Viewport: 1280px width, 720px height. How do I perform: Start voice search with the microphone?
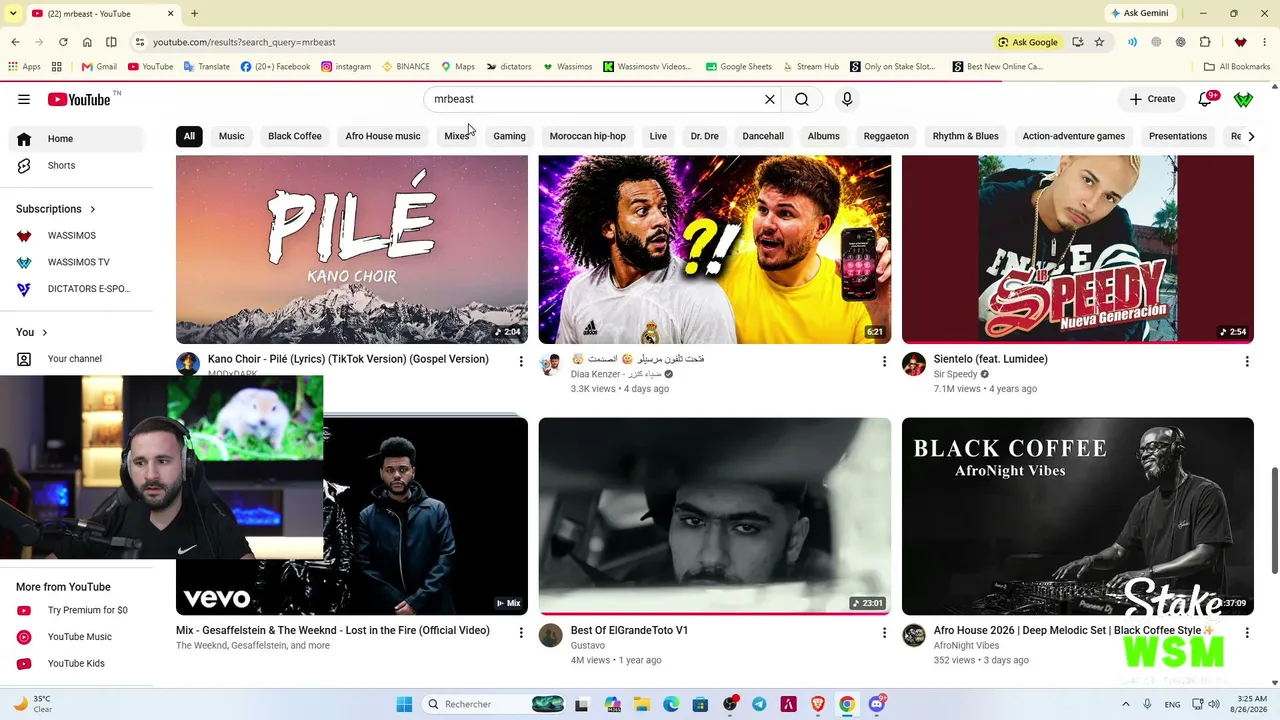[x=847, y=99]
